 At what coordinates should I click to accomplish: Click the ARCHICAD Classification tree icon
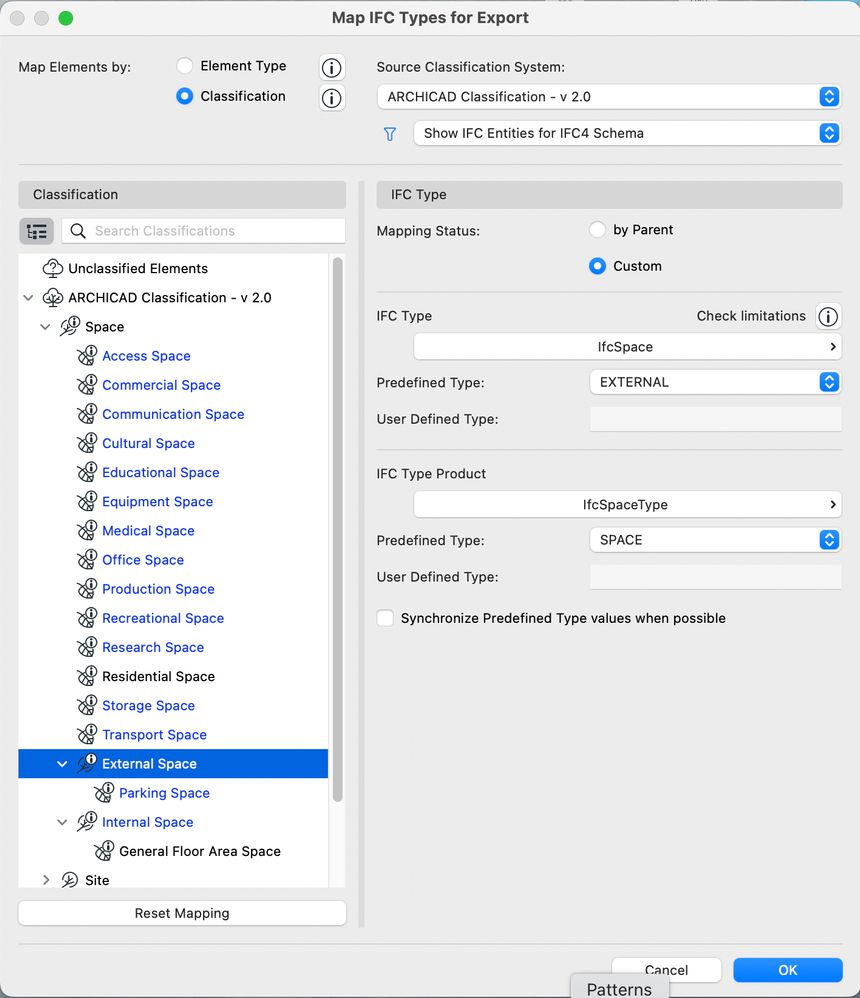click(52, 298)
